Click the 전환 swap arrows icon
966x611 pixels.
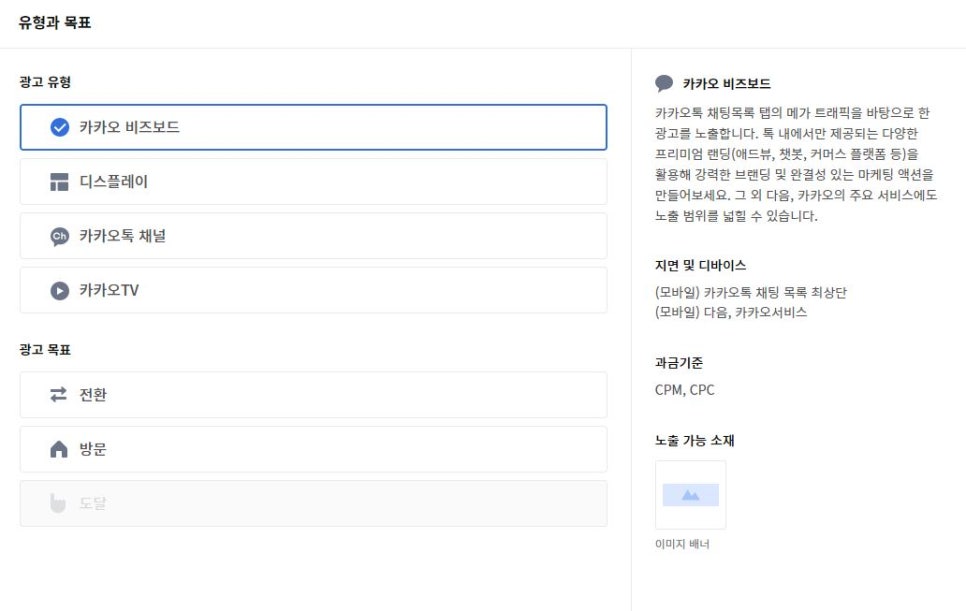(59, 394)
